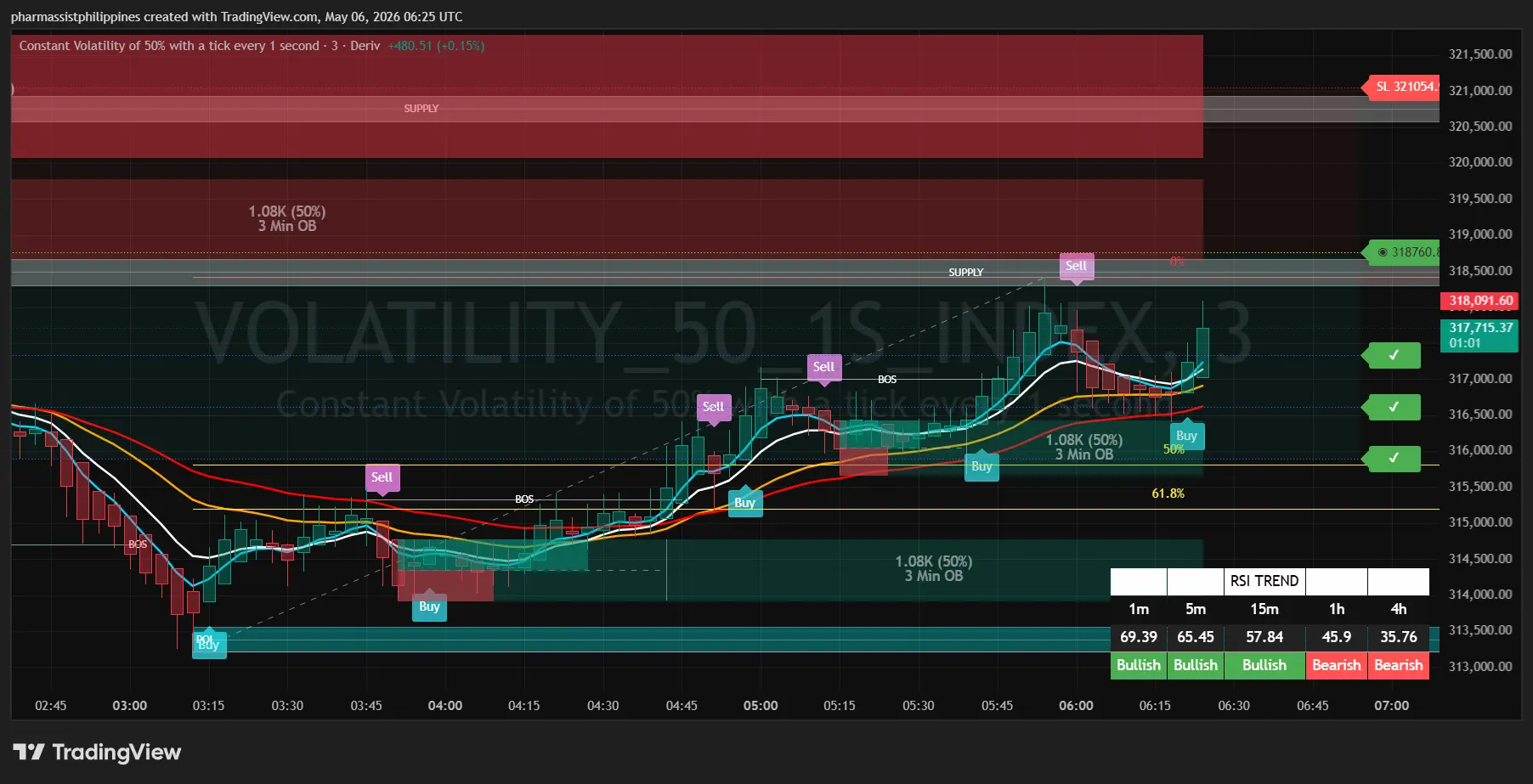
Task: Click the 35.76 RSI value
Action: [1399, 637]
